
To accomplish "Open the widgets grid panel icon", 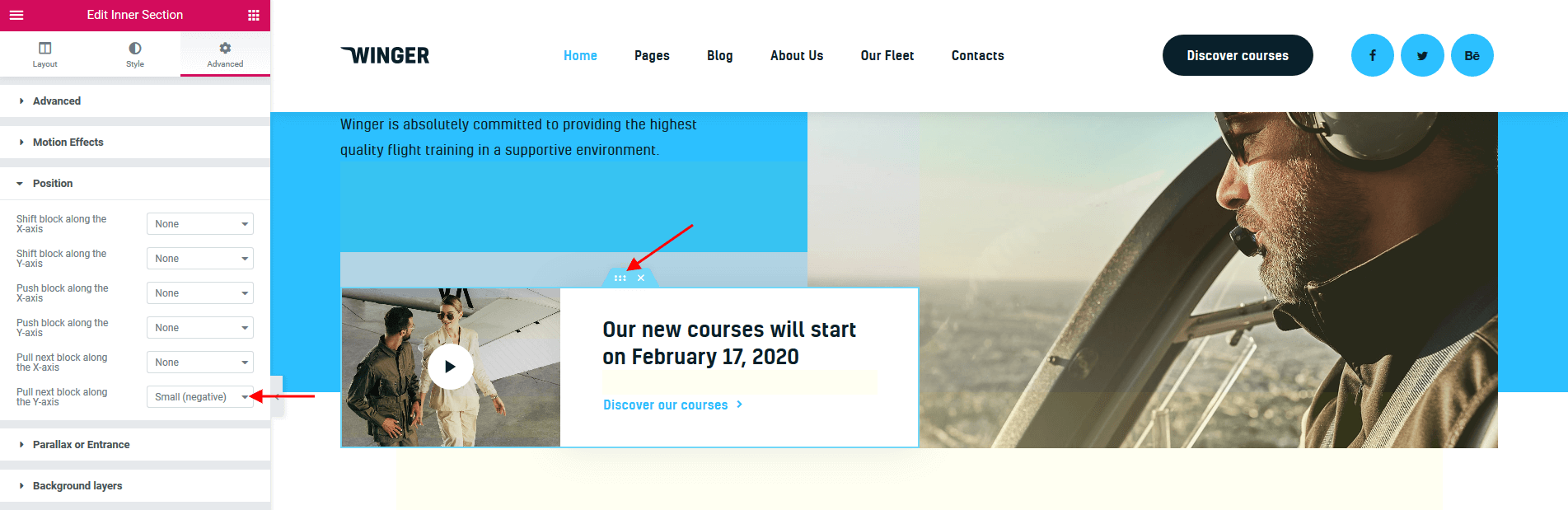I will coord(254,15).
